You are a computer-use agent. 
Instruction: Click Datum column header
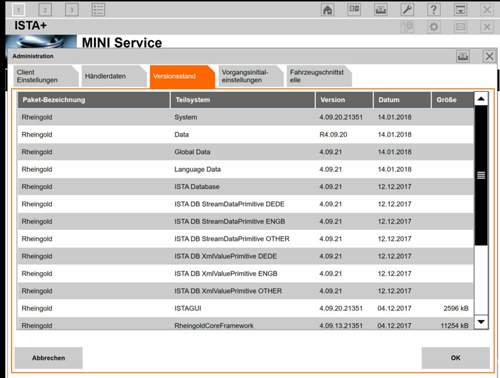click(402, 100)
